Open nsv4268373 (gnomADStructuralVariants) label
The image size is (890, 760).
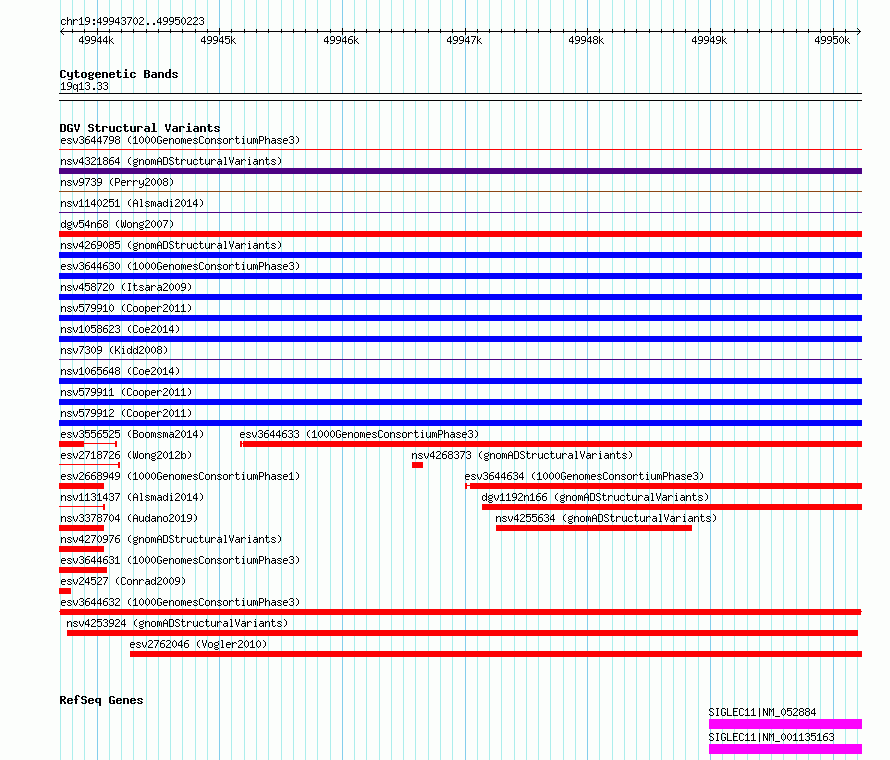(522, 455)
